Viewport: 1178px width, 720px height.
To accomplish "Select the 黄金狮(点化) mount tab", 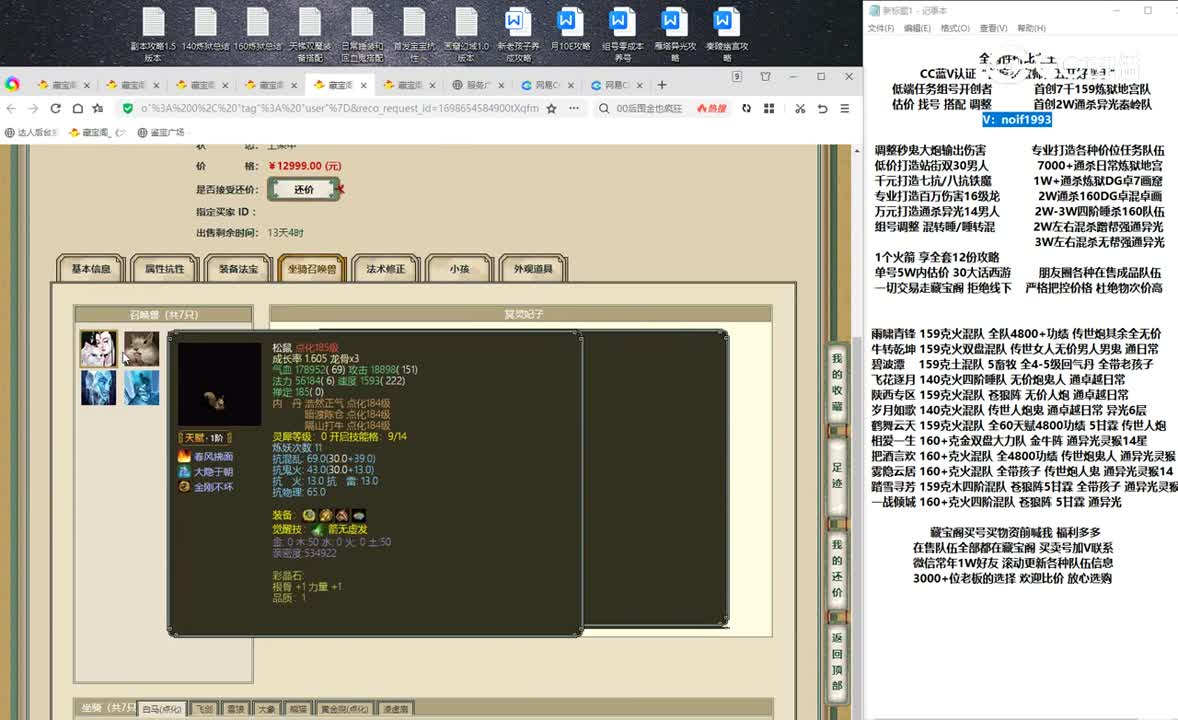I will pyautogui.click(x=345, y=709).
